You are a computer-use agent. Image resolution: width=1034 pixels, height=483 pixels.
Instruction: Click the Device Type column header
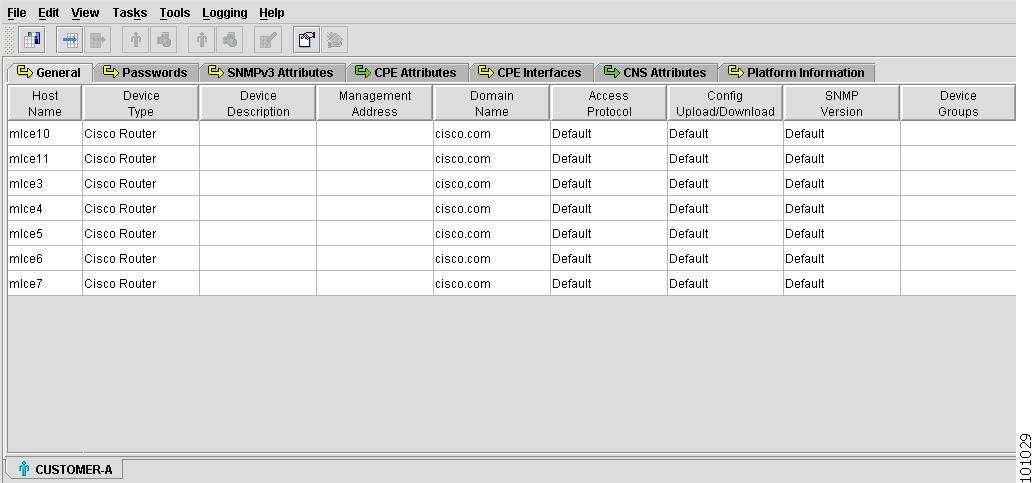point(141,104)
